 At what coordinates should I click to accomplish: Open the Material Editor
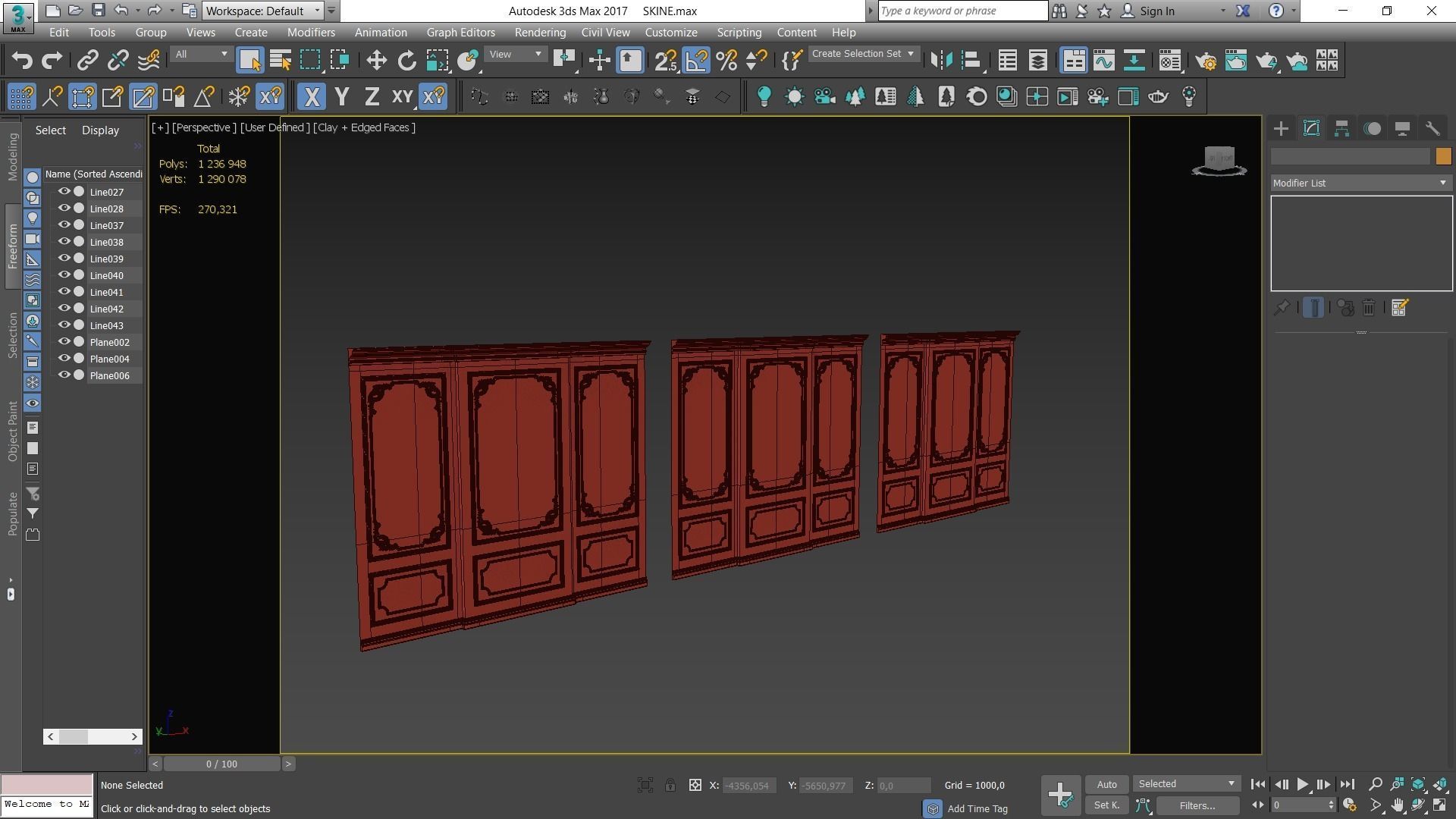tap(1170, 61)
